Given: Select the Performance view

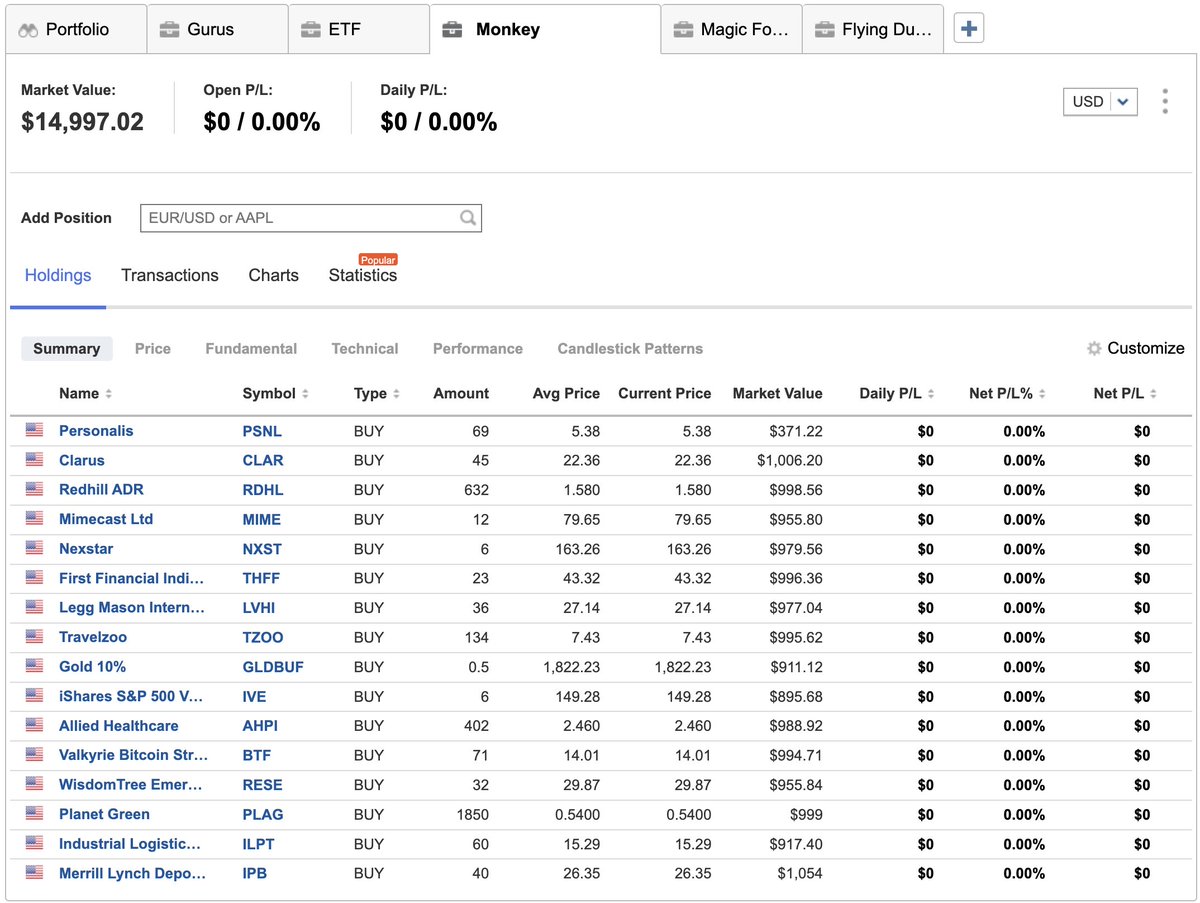Looking at the screenshot, I should point(478,348).
